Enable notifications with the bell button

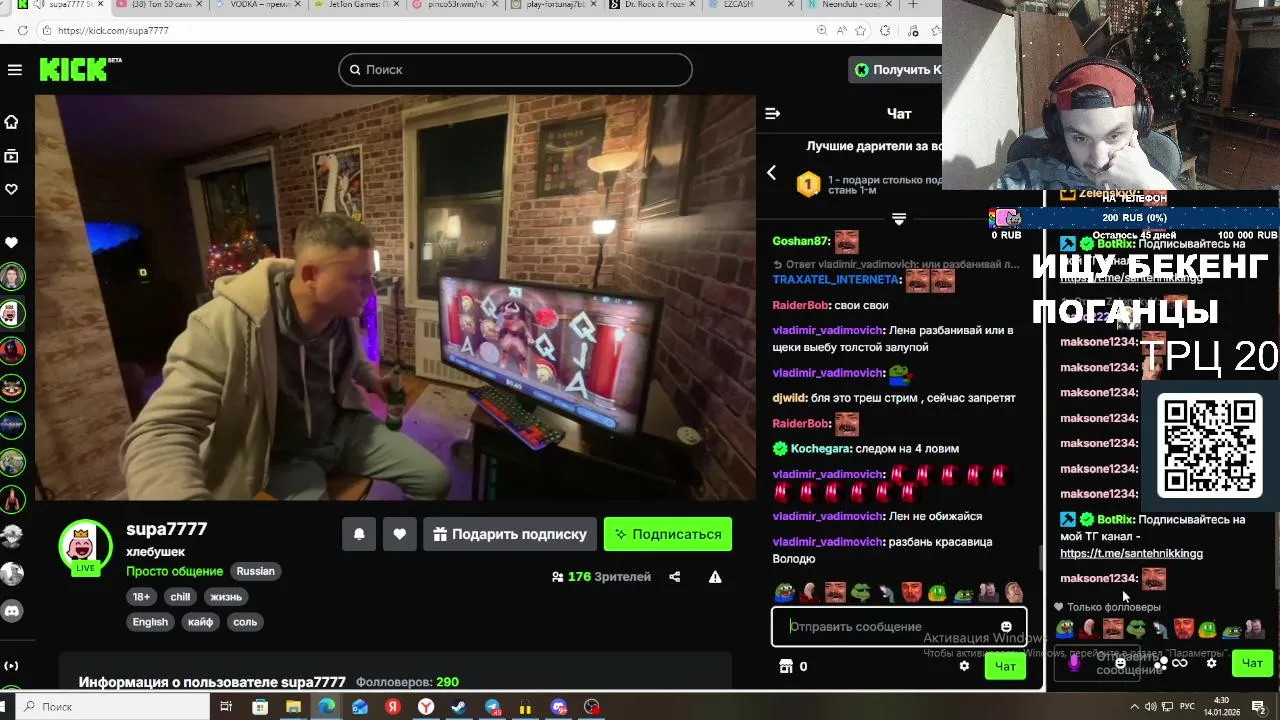coord(359,534)
